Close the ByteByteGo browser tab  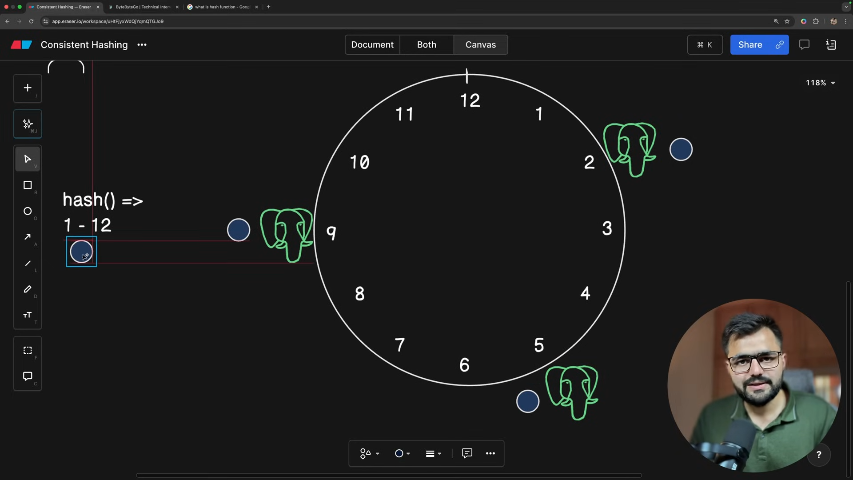(x=177, y=7)
